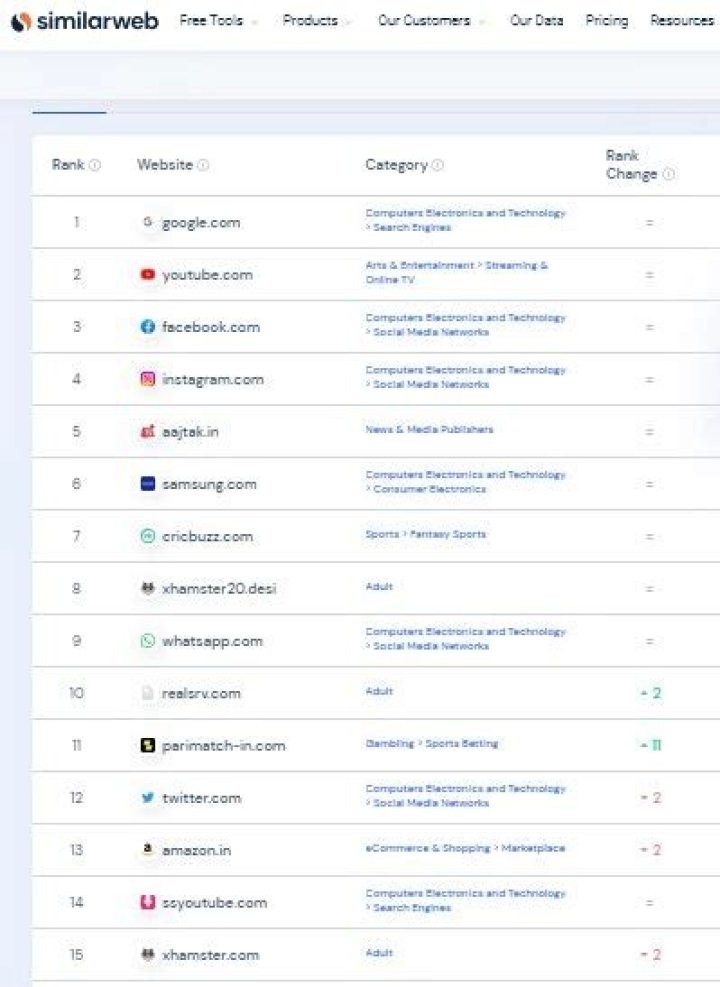The width and height of the screenshot is (720, 987).
Task: Click the youtube.com red play icon
Action: (147, 274)
